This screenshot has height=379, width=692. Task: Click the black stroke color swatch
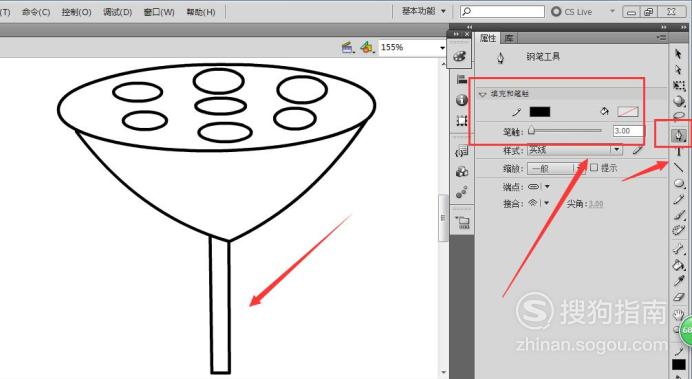[540, 112]
